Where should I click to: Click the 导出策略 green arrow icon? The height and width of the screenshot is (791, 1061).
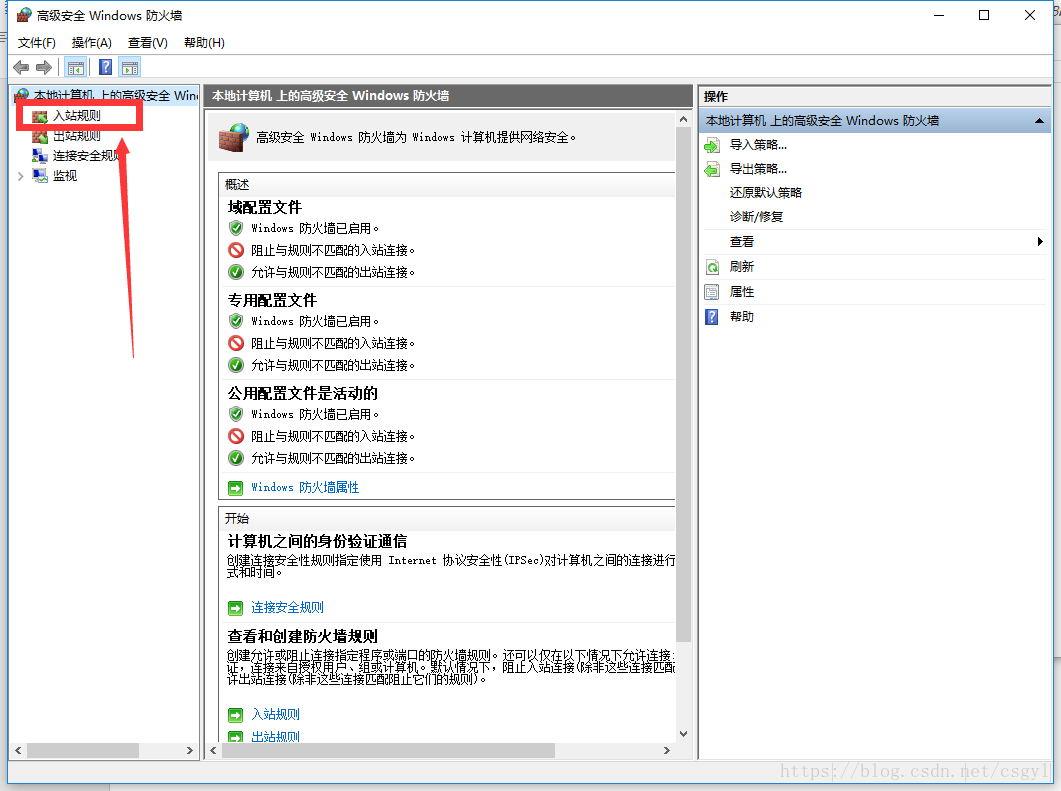(x=712, y=169)
